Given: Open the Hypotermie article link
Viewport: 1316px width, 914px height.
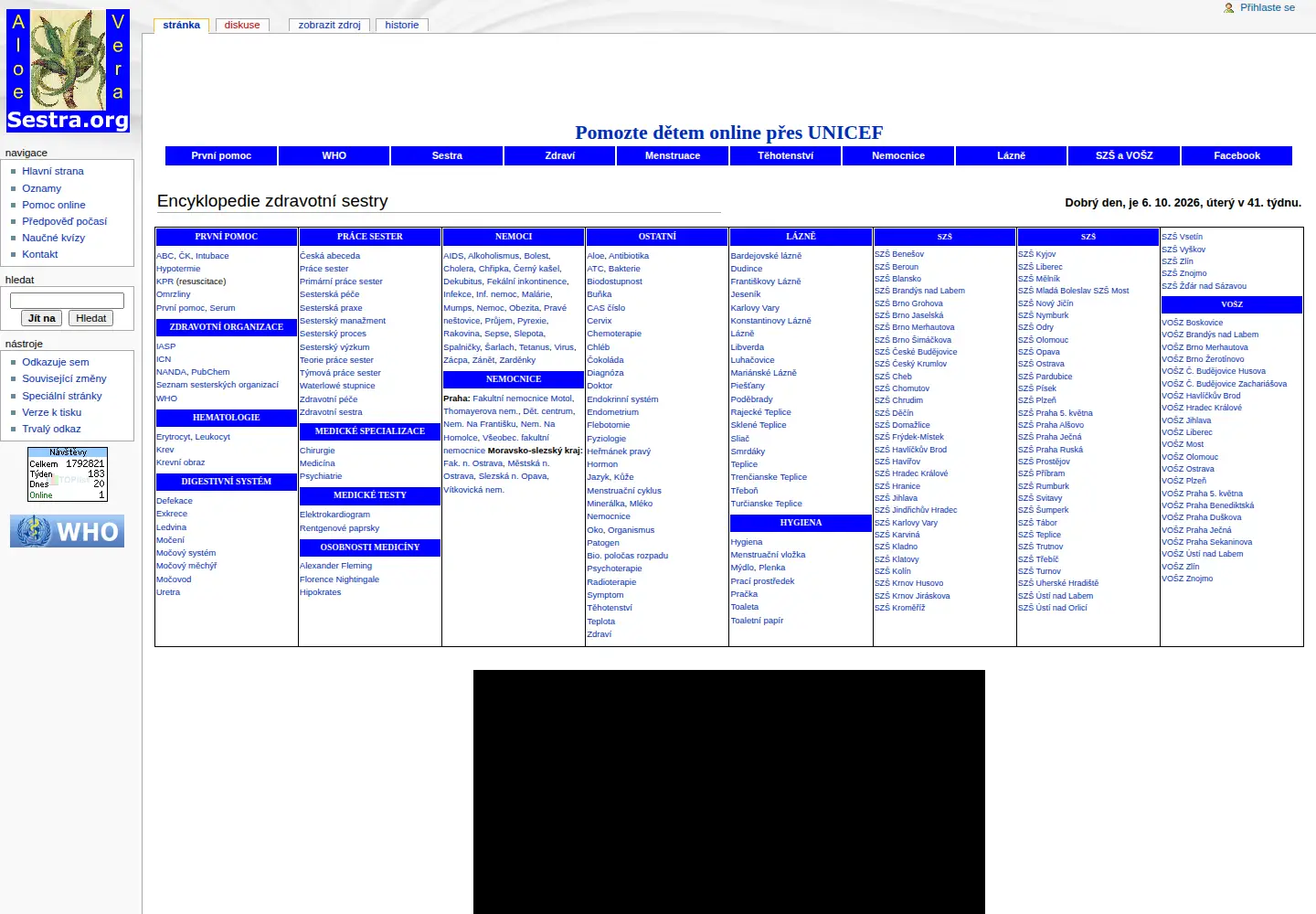Looking at the screenshot, I should [178, 269].
